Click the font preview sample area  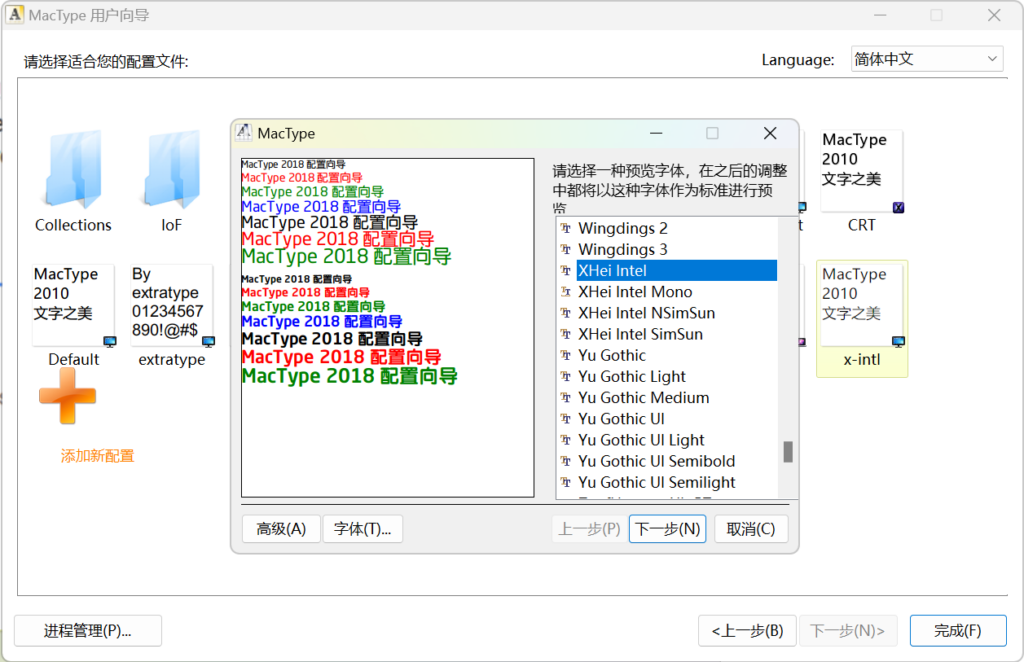388,328
